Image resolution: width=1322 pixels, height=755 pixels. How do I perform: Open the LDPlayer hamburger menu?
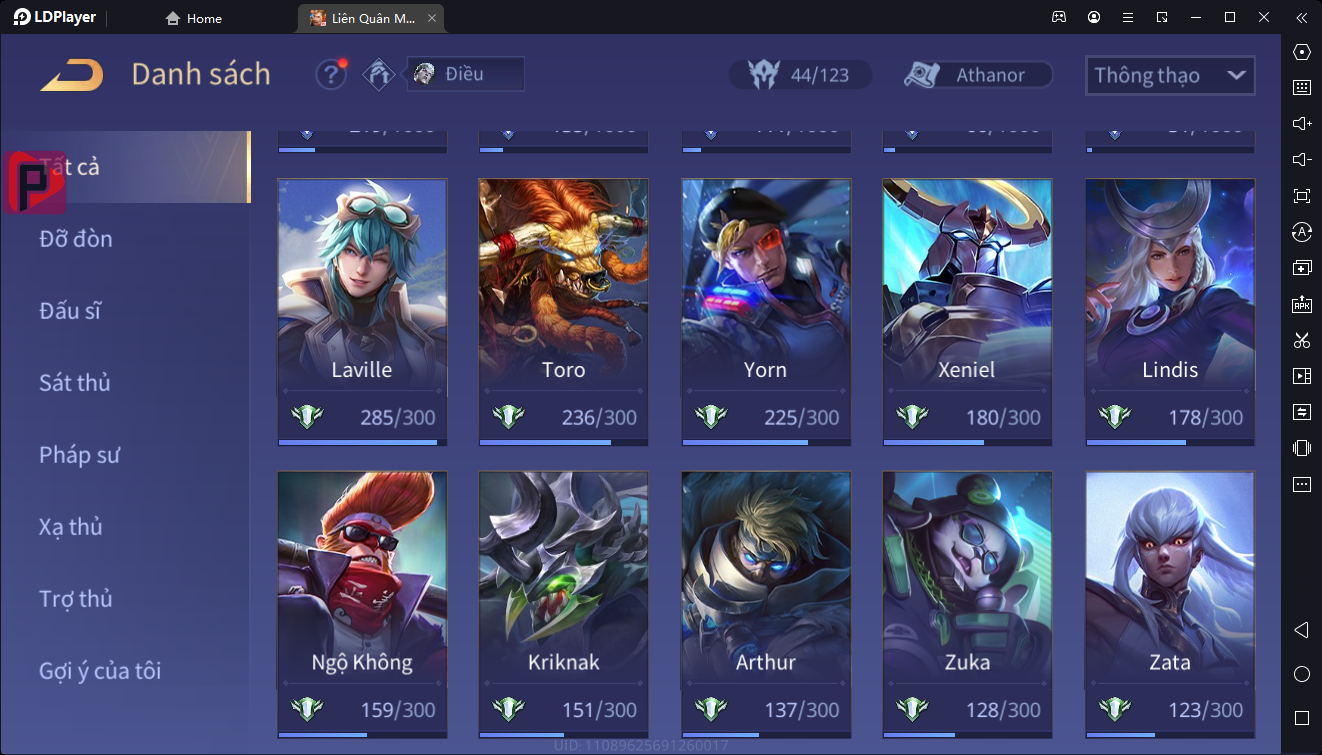point(1128,17)
